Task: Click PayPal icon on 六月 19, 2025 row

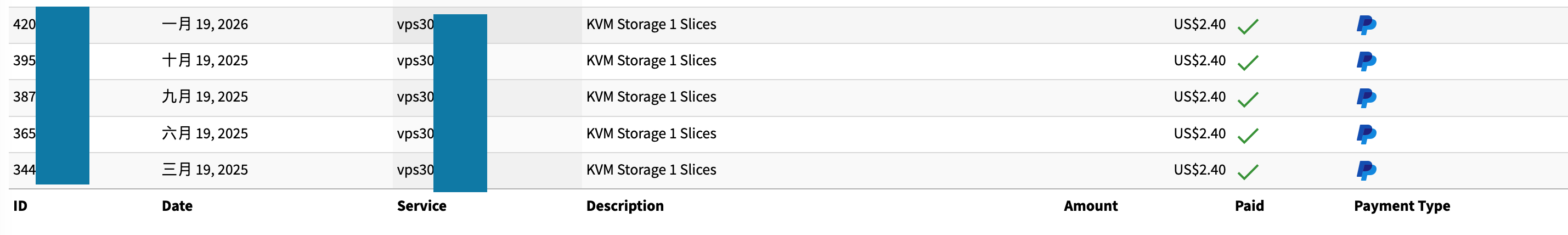Action: click(1366, 134)
